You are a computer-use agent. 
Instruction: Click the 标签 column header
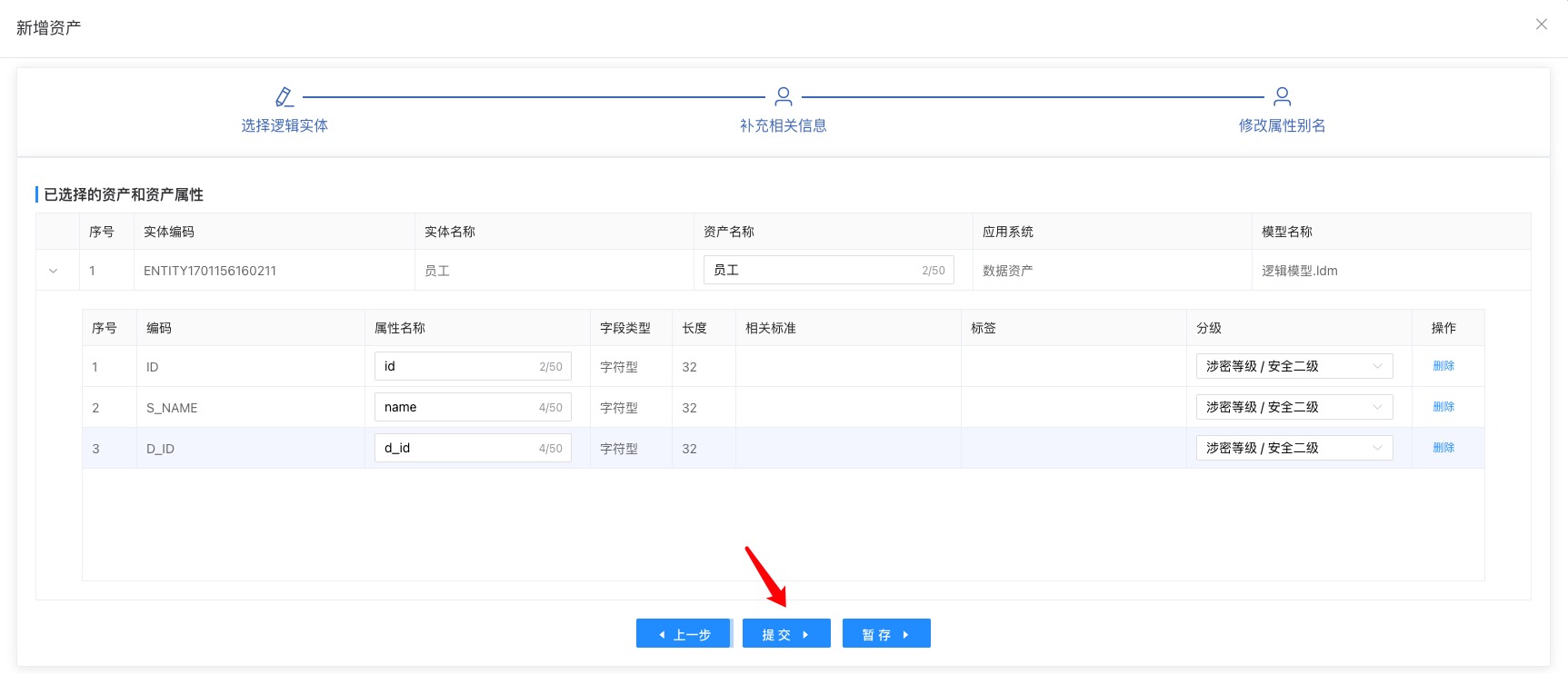(984, 328)
